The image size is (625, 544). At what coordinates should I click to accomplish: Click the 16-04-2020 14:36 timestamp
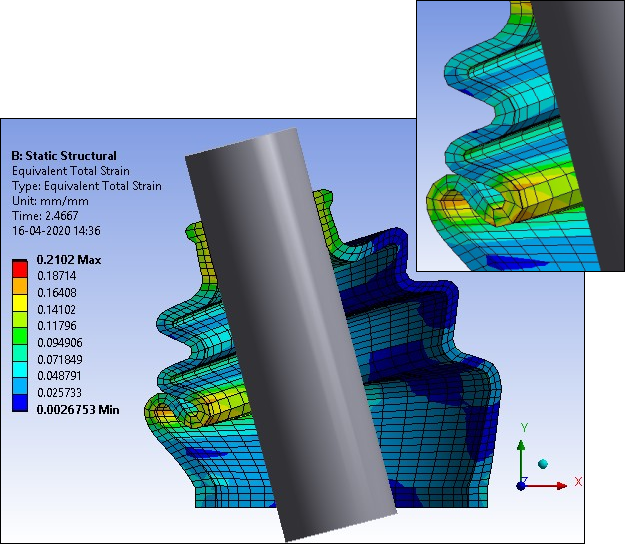[56, 231]
